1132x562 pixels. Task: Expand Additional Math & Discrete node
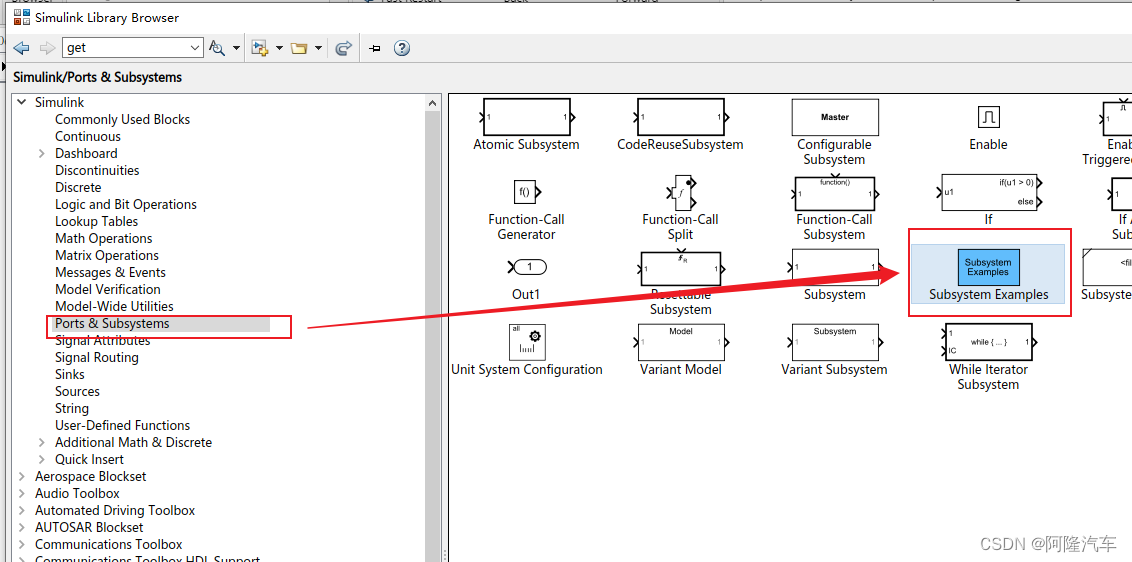click(x=41, y=443)
